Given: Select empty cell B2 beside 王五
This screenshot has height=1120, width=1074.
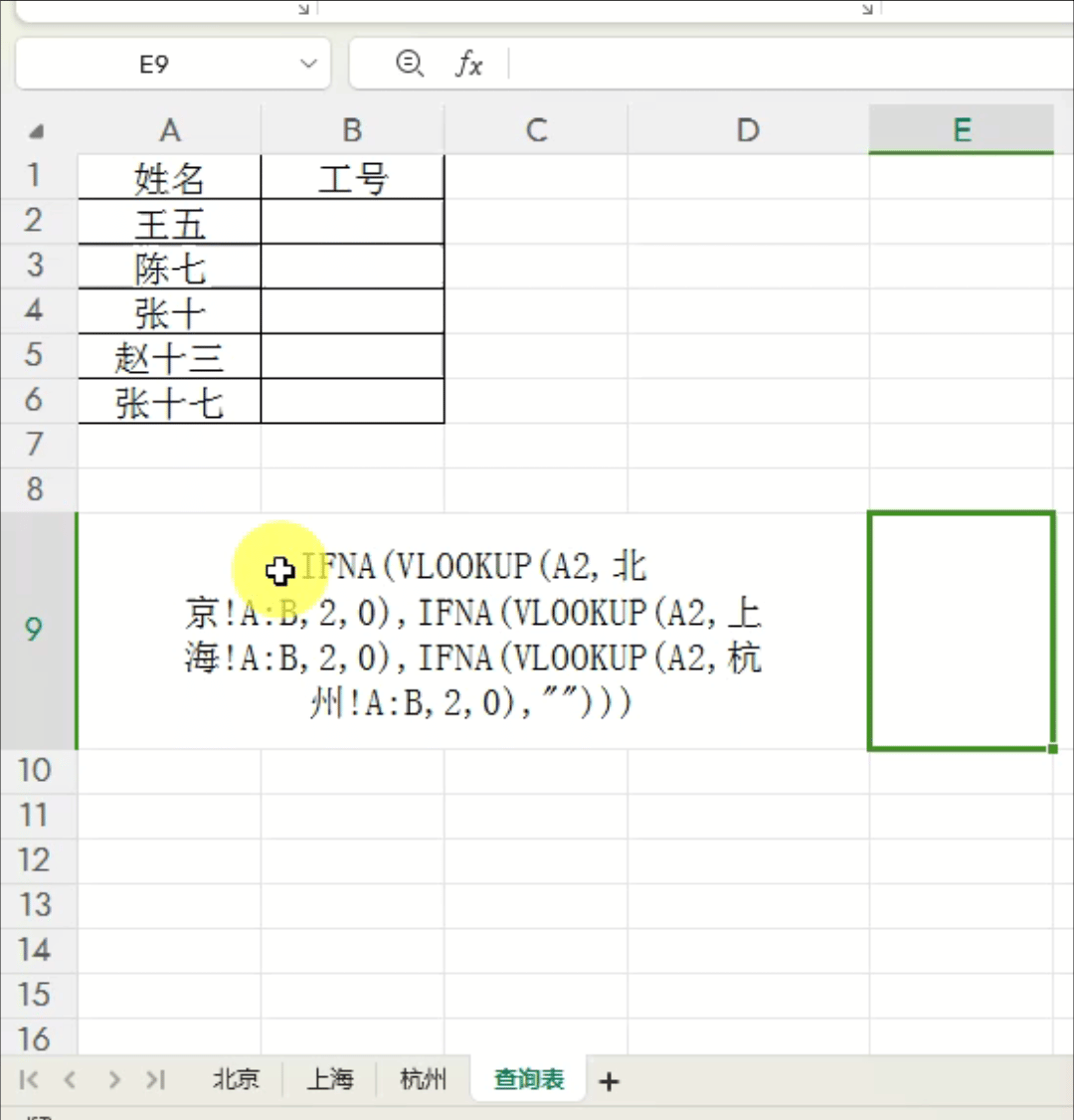Looking at the screenshot, I should tap(353, 222).
